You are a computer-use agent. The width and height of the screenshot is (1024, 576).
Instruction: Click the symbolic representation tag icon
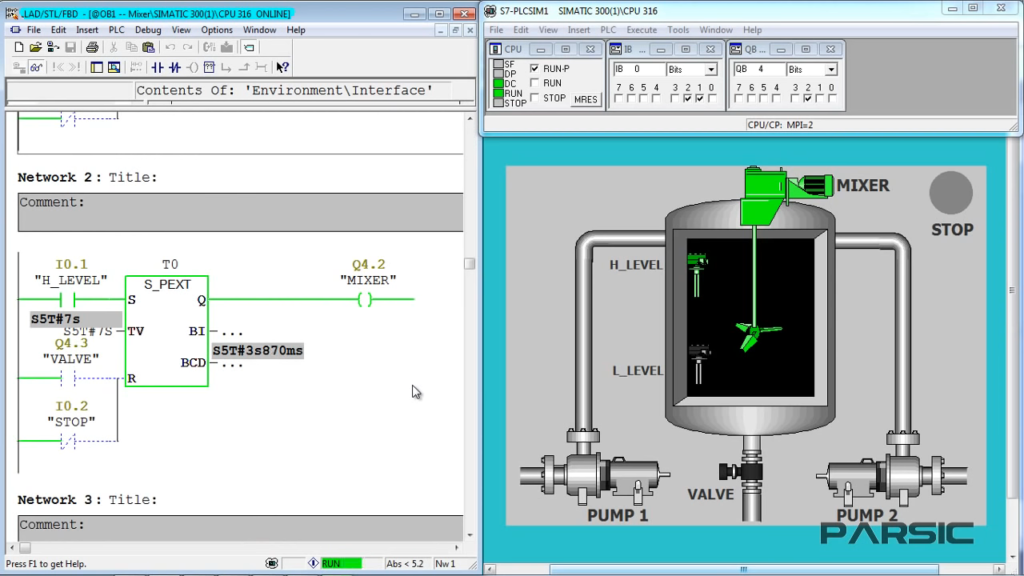click(249, 47)
